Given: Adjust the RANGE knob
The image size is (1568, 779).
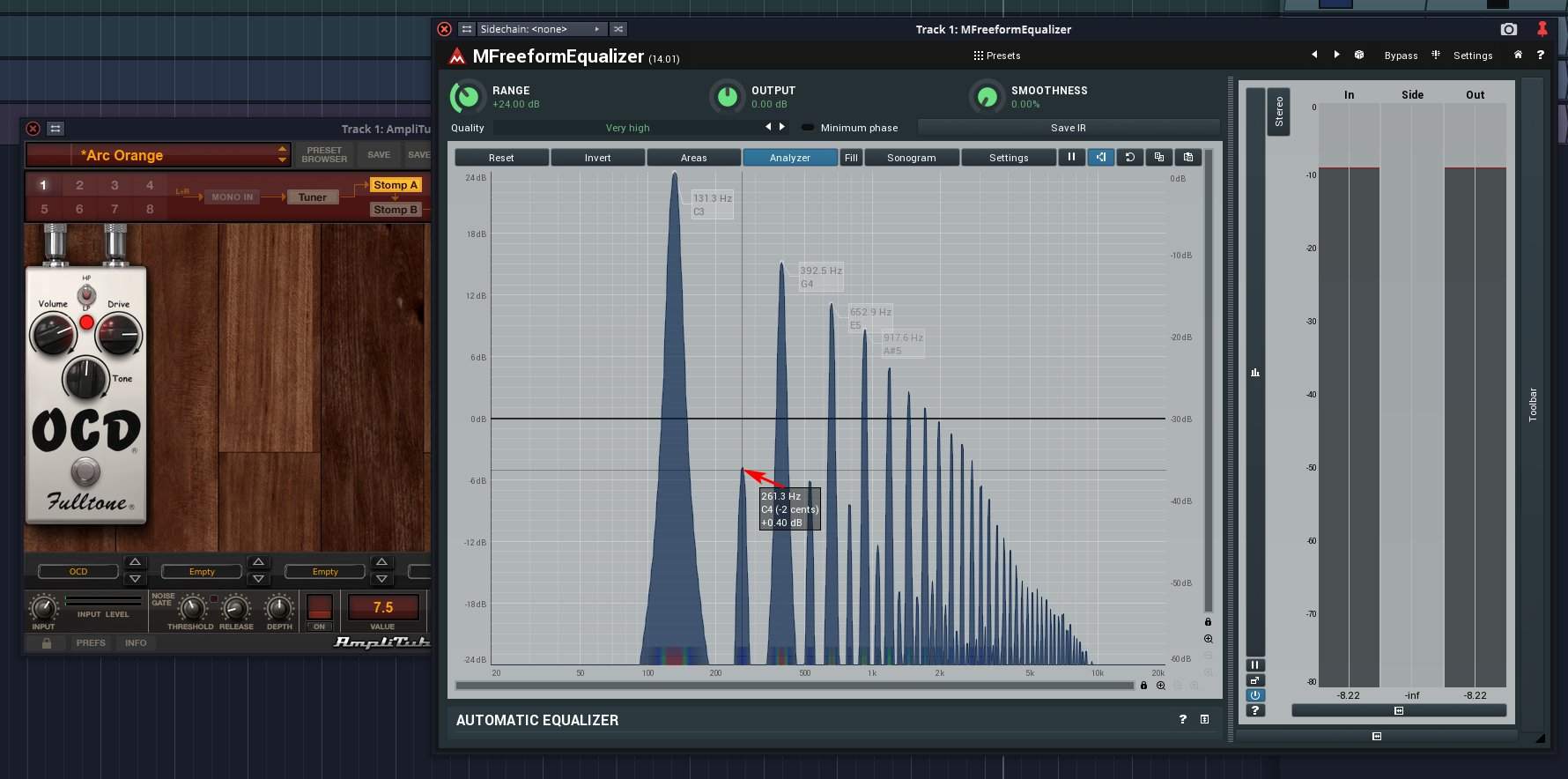Looking at the screenshot, I should [467, 96].
